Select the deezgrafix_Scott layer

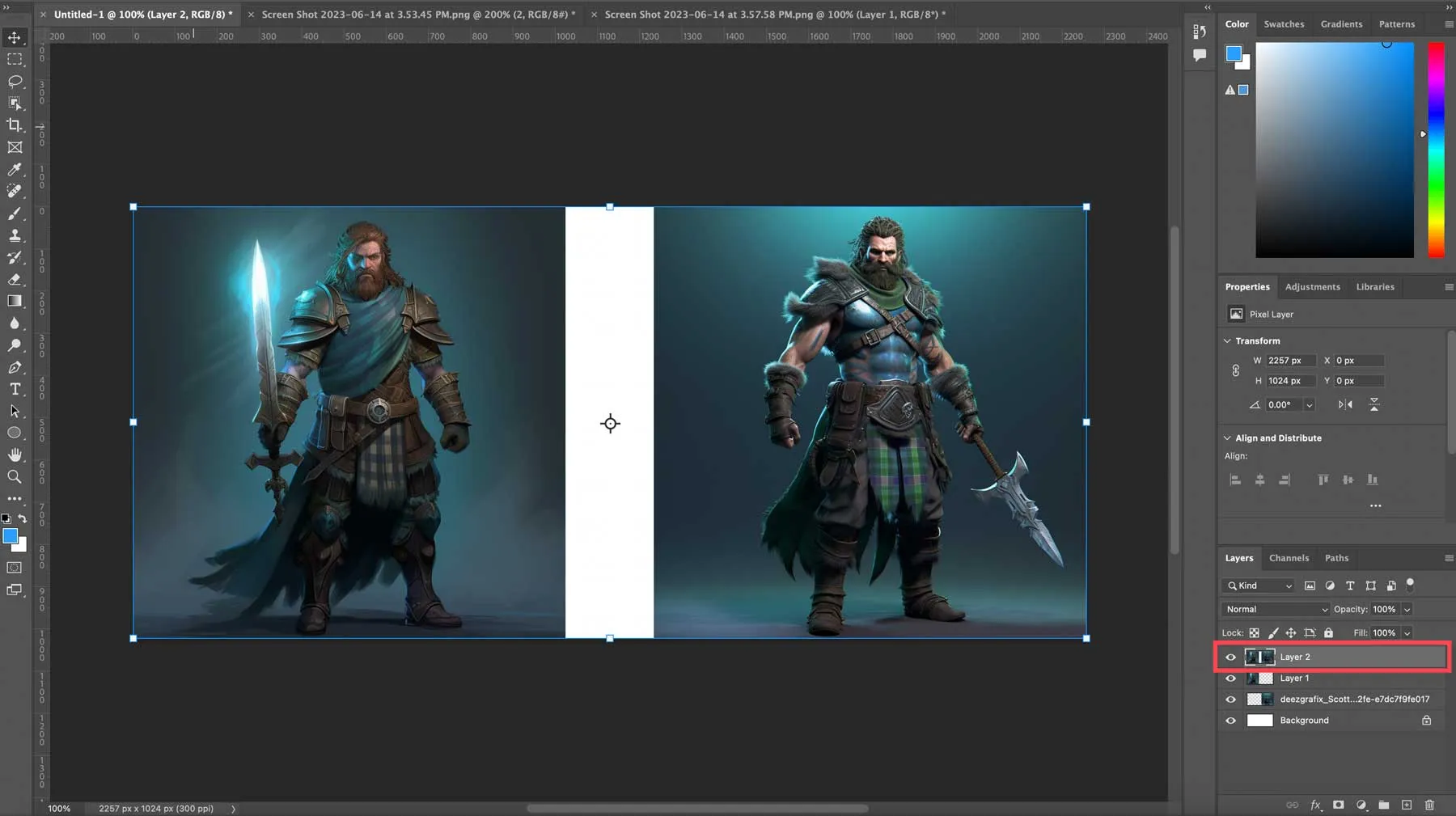1353,699
